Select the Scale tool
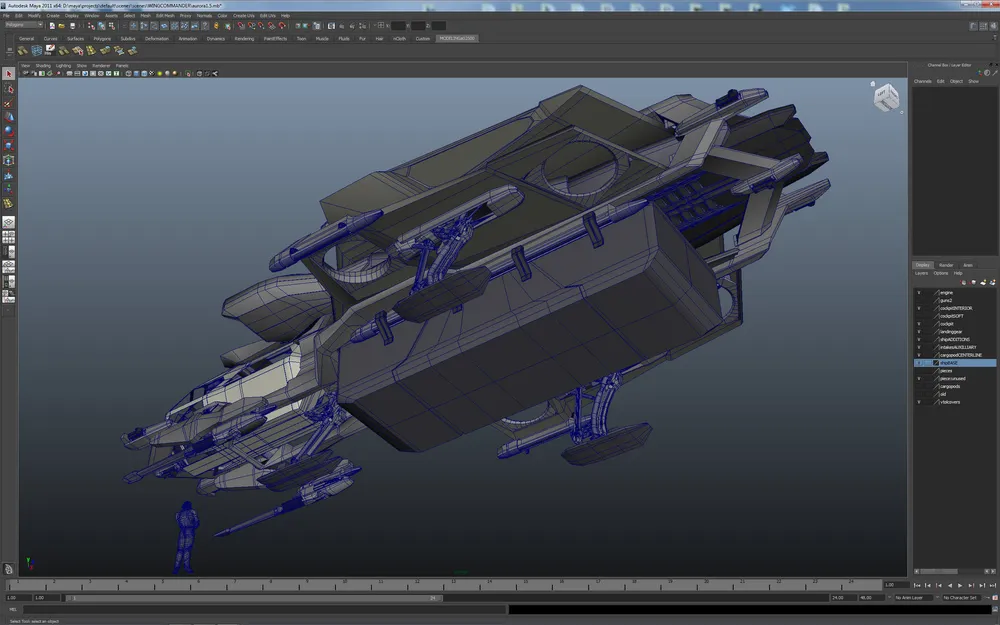The height and width of the screenshot is (625, 1000). (9, 145)
